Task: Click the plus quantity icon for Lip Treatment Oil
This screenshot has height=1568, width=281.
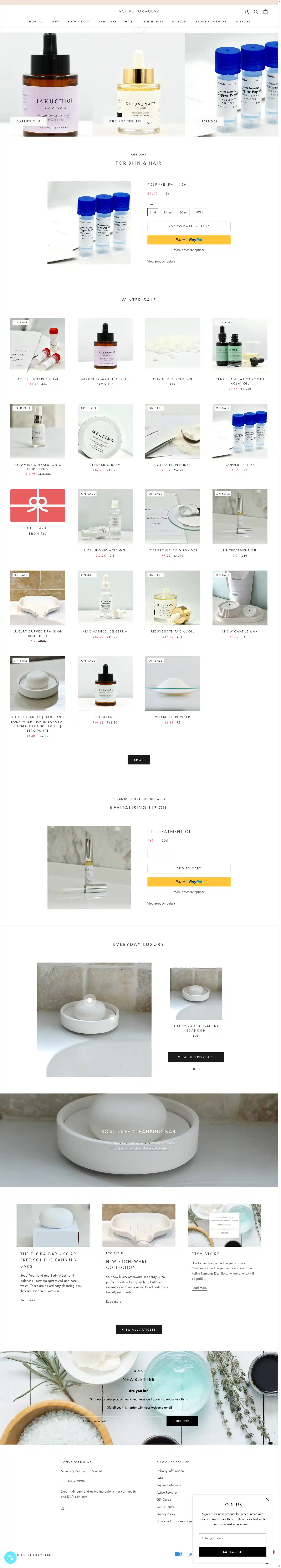Action: coord(171,853)
